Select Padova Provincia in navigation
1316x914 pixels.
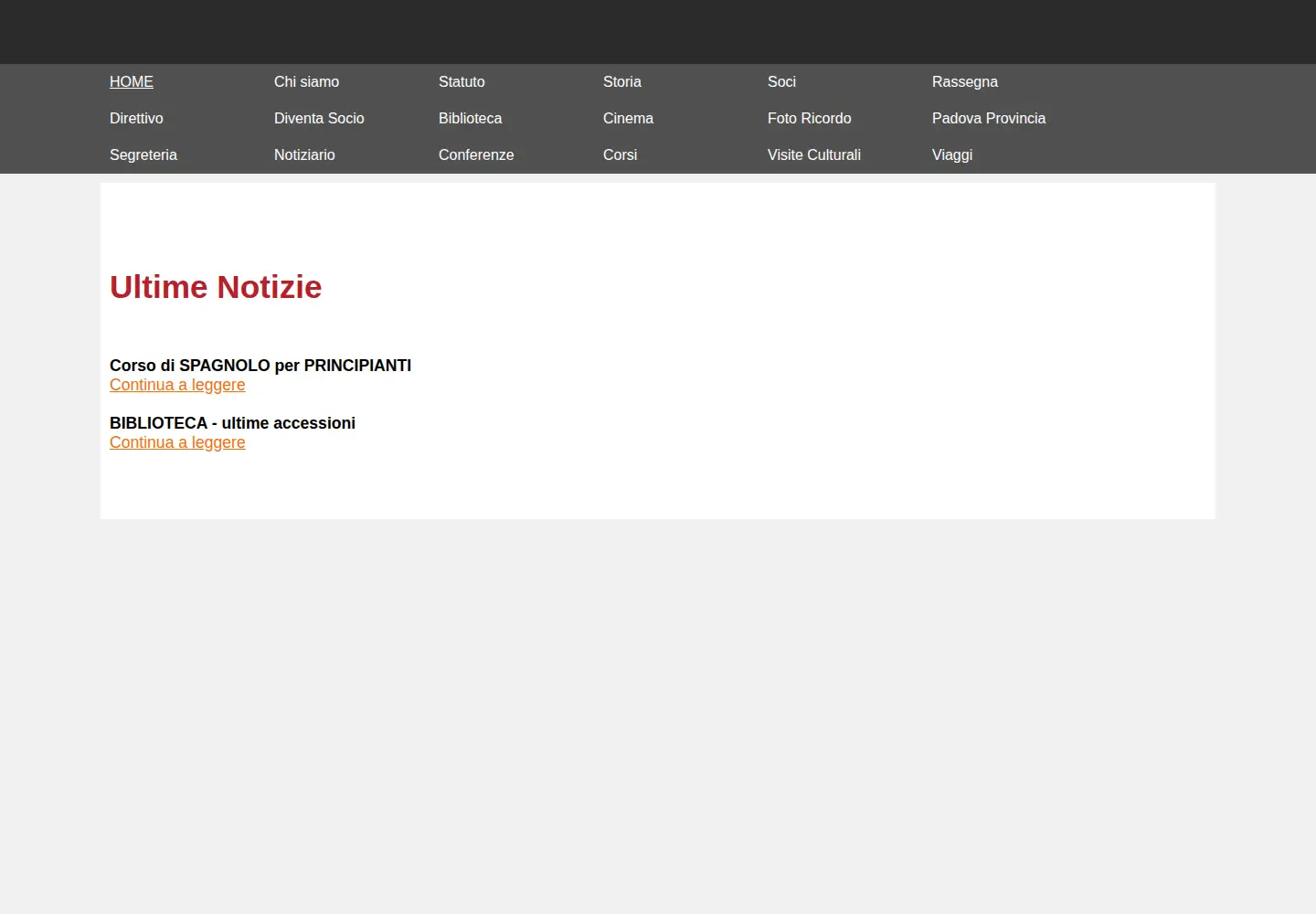tap(989, 118)
